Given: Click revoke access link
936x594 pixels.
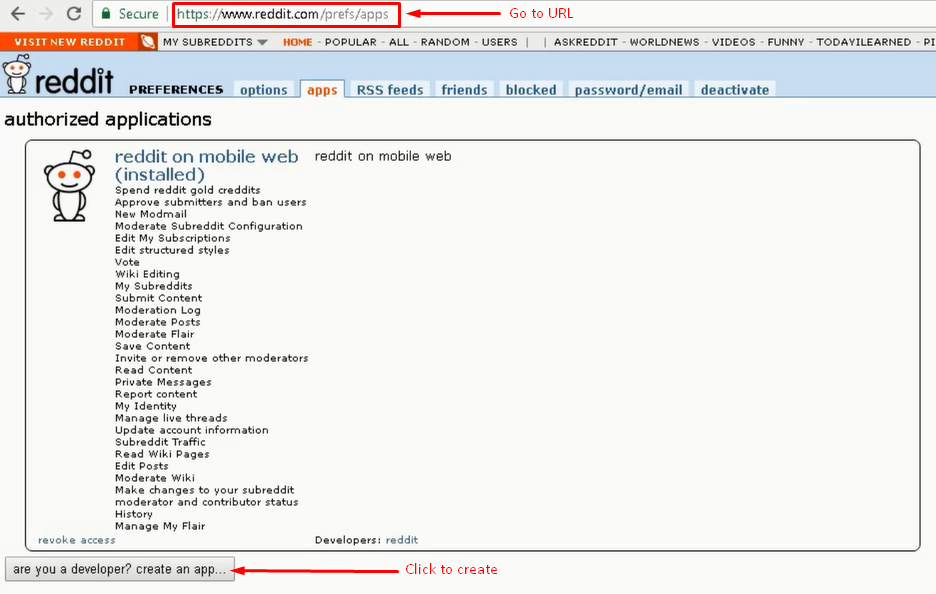Looking at the screenshot, I should click(76, 540).
